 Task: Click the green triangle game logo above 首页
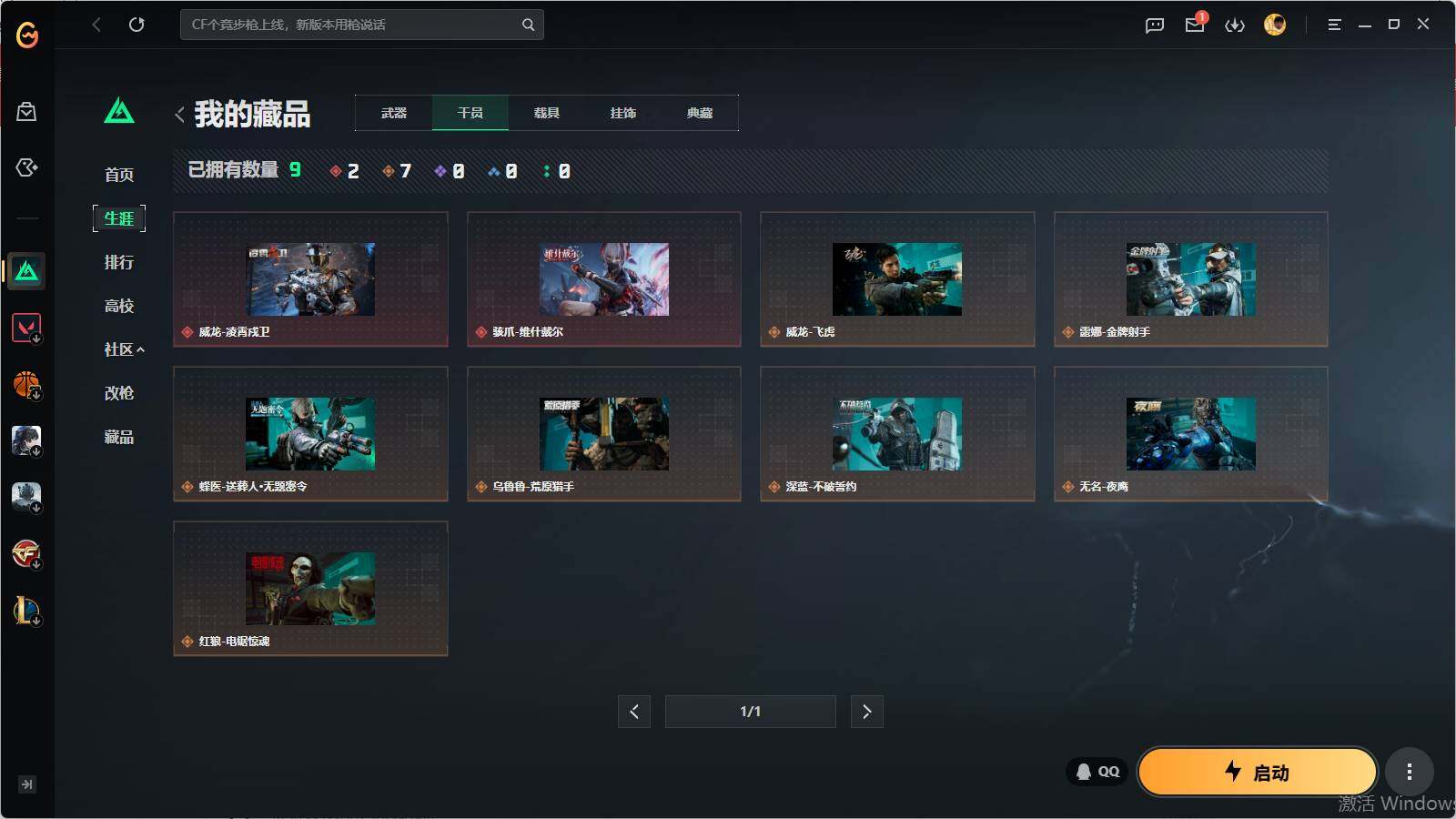click(x=119, y=111)
